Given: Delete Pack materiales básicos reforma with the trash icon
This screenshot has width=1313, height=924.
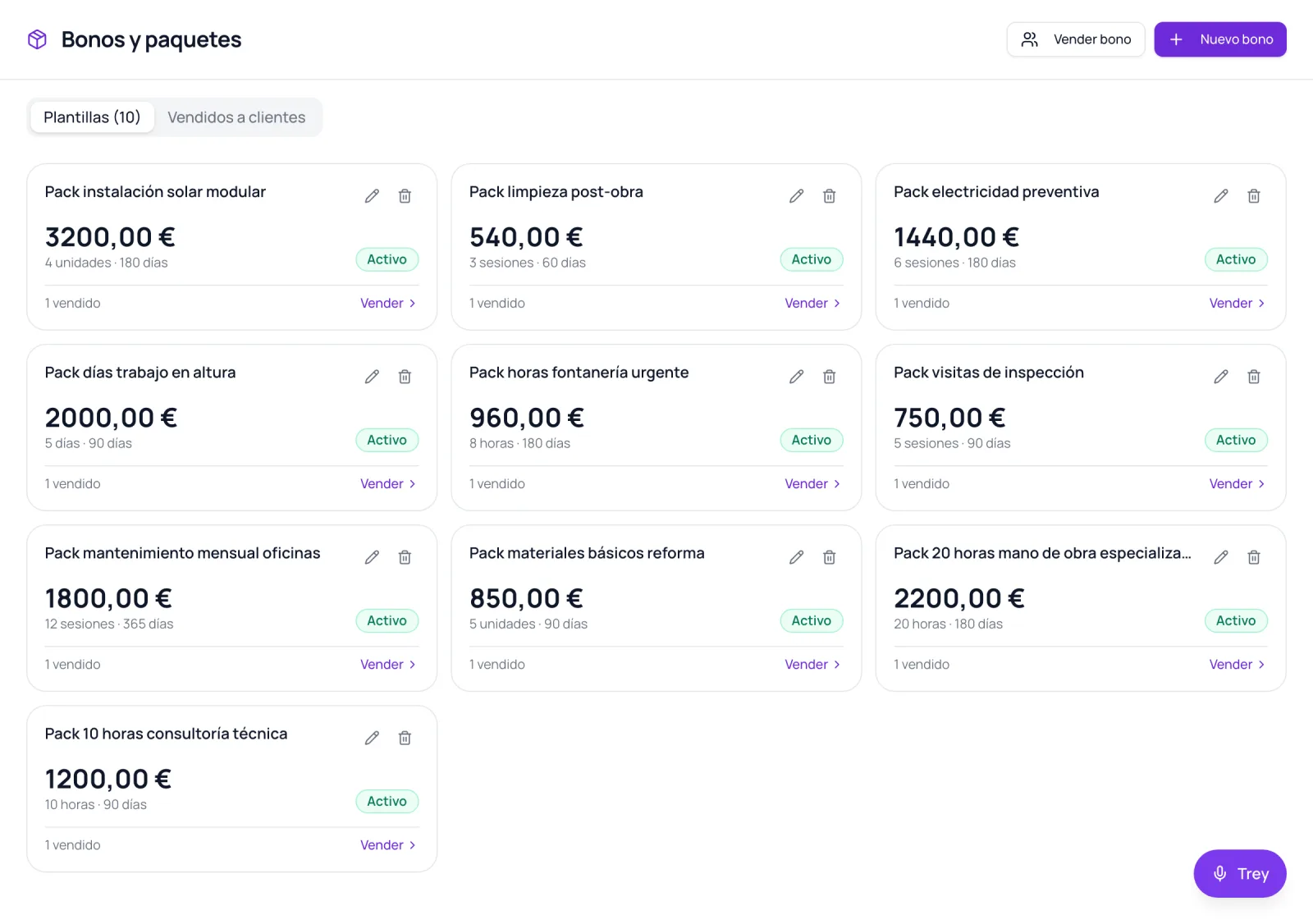Looking at the screenshot, I should (x=829, y=557).
